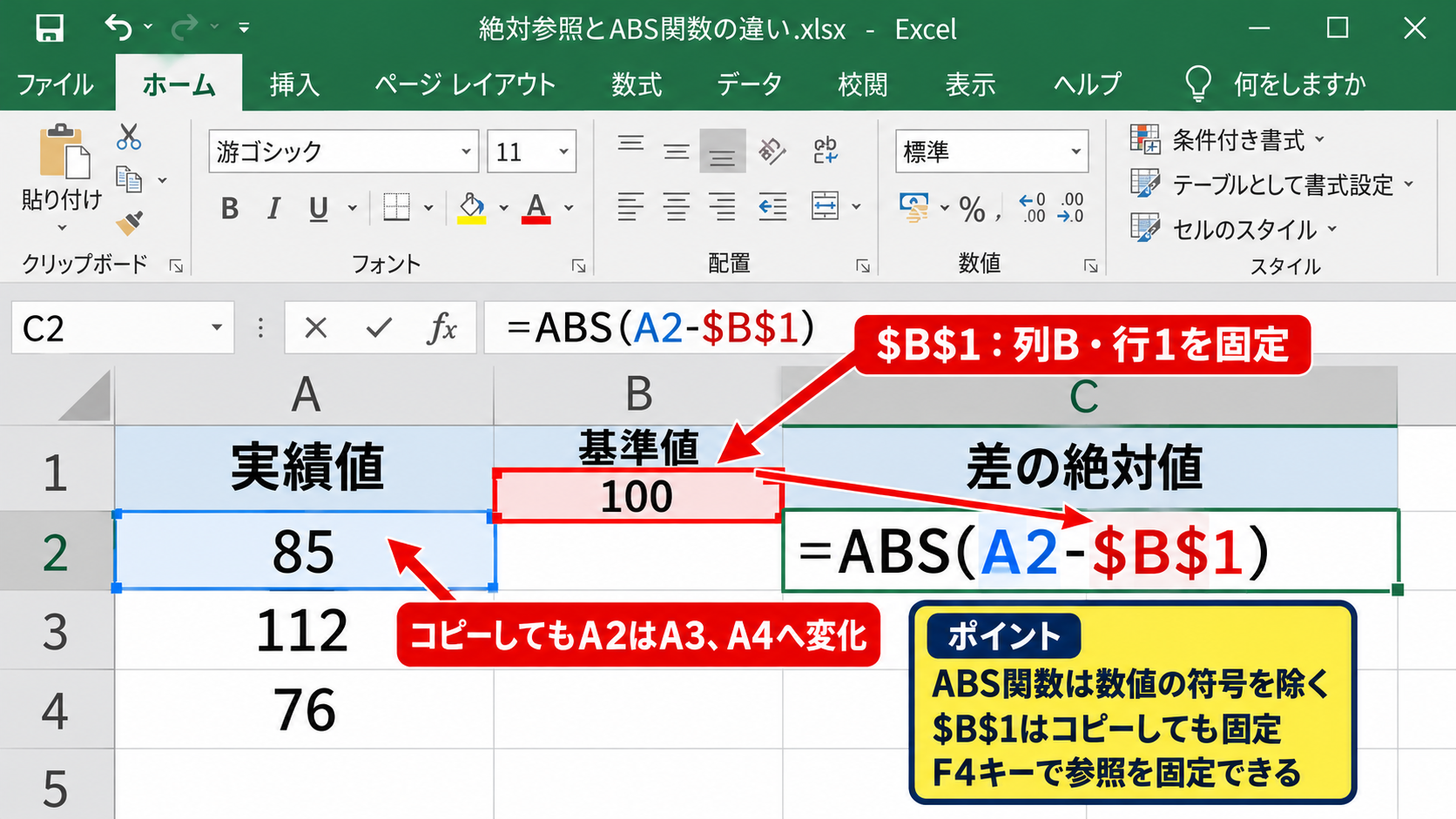
Task: Click the Copy icon in clipboard group
Action: [x=129, y=179]
